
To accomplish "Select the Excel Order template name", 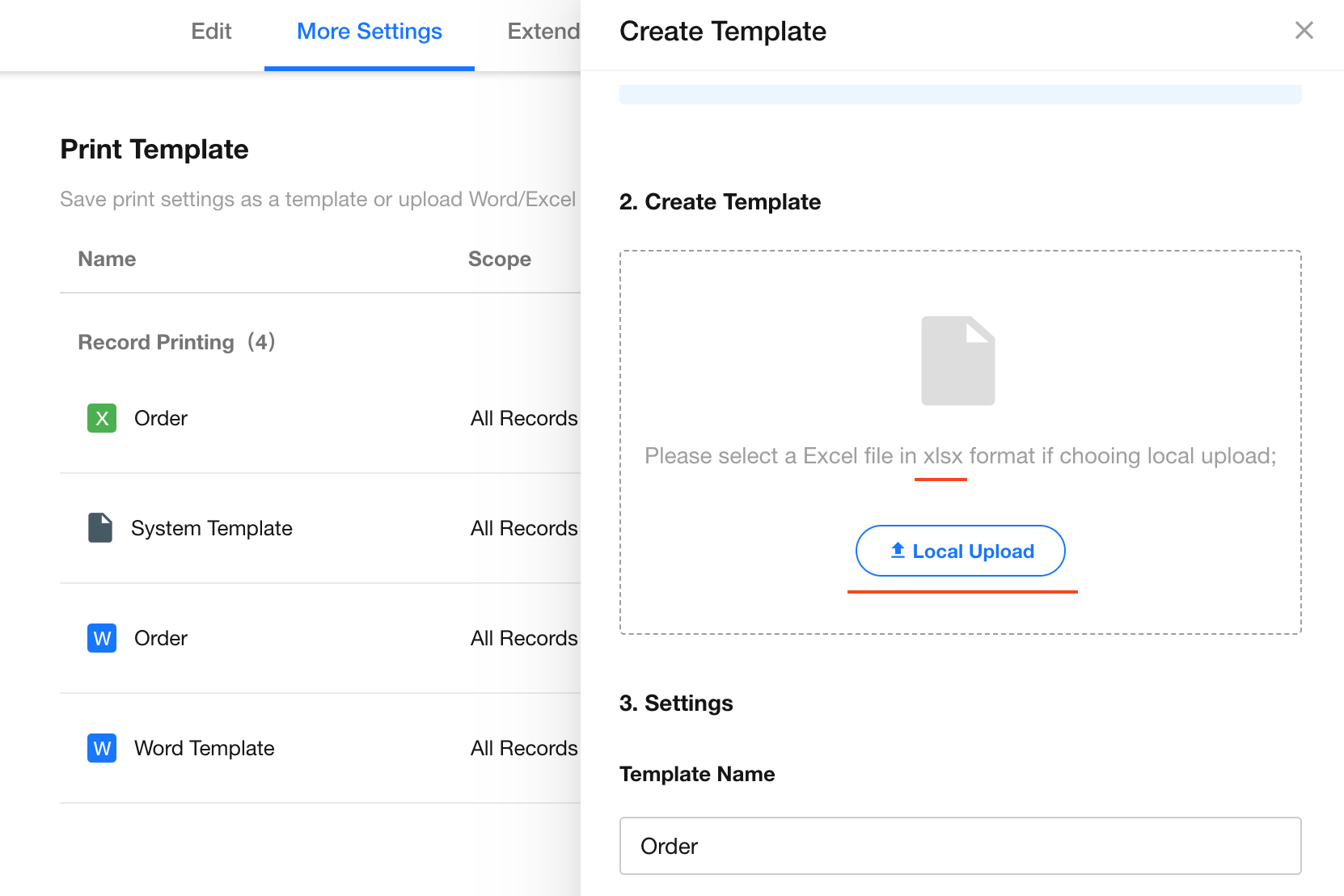I will tap(161, 418).
